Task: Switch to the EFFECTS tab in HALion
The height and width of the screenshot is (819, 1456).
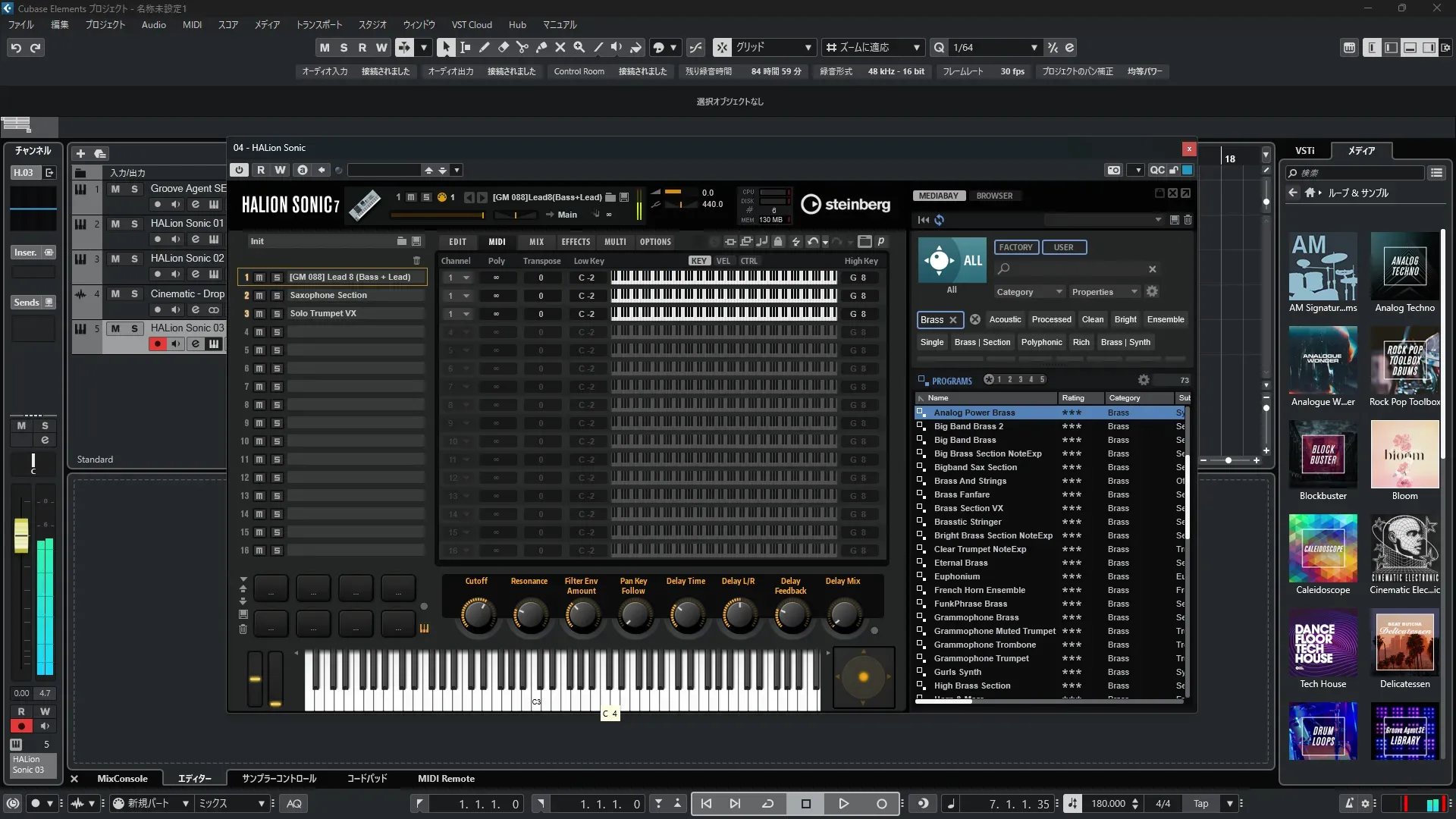Action: [576, 242]
